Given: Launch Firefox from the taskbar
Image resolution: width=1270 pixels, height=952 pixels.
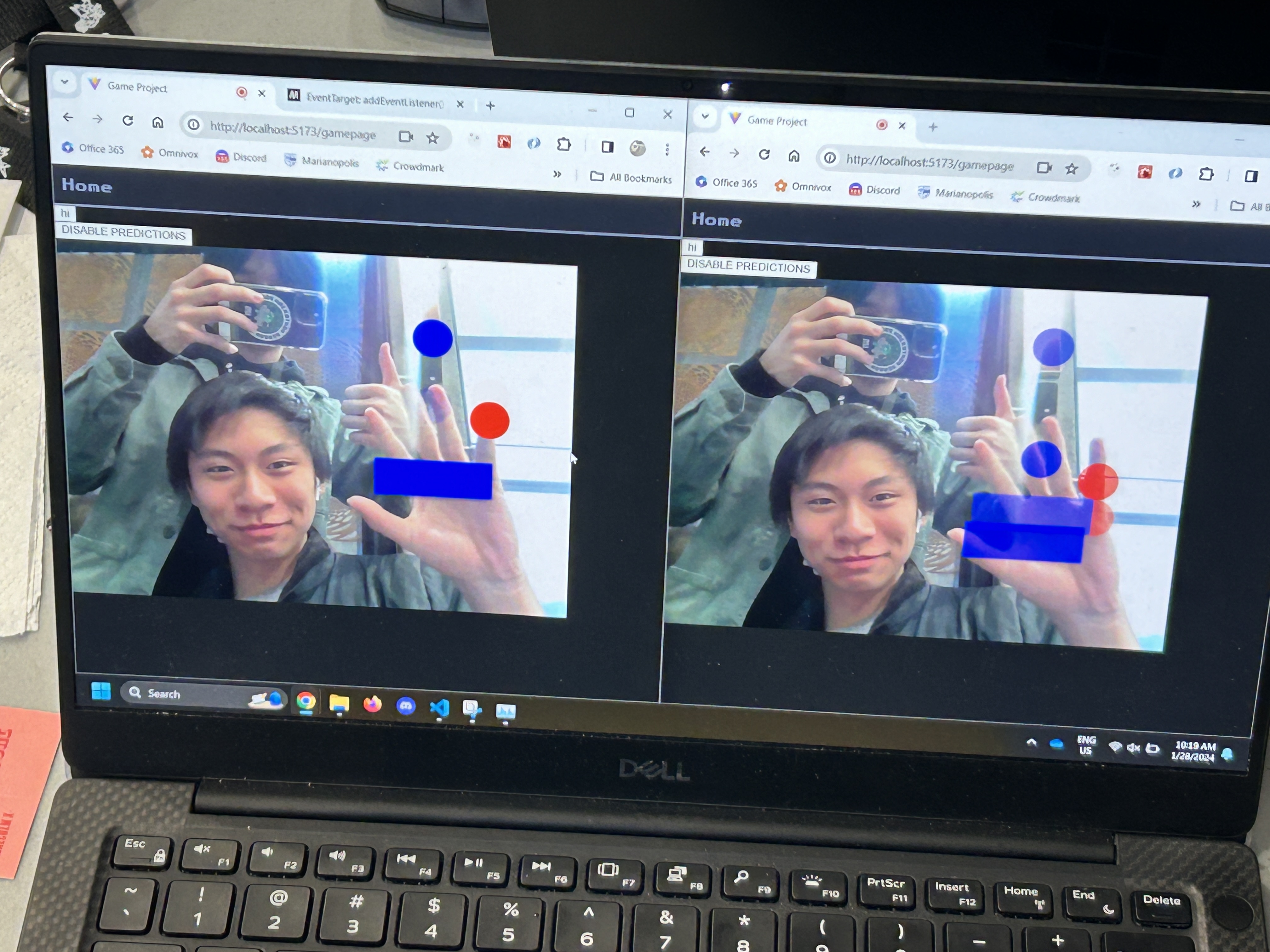Looking at the screenshot, I should tap(373, 704).
